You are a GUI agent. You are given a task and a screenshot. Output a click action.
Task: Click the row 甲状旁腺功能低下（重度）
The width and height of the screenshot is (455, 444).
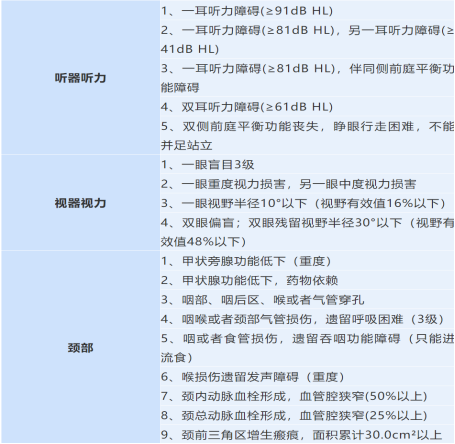pos(307,261)
